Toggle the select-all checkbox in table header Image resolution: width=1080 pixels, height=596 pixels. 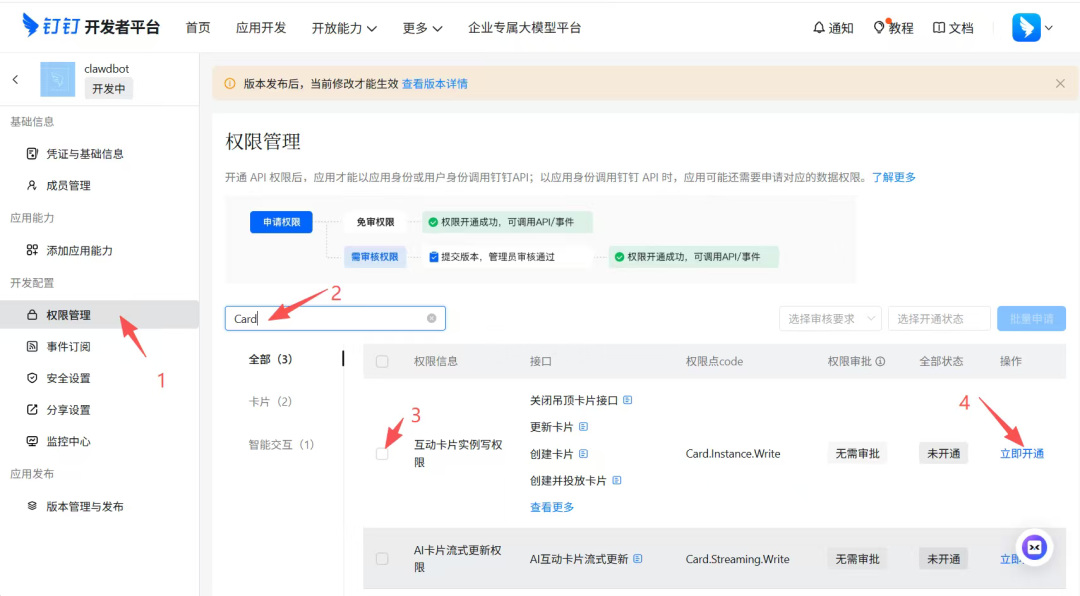click(x=382, y=361)
